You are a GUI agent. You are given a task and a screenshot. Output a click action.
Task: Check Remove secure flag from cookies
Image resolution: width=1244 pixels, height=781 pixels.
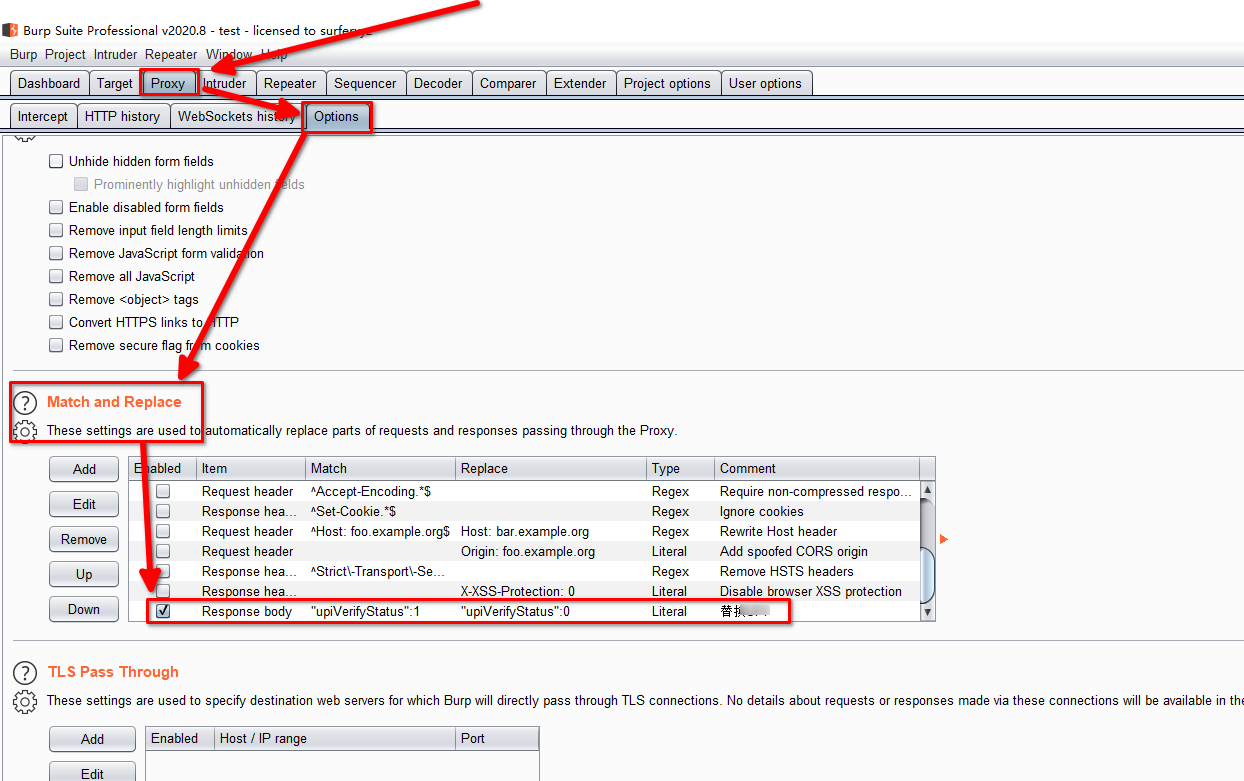pos(56,345)
